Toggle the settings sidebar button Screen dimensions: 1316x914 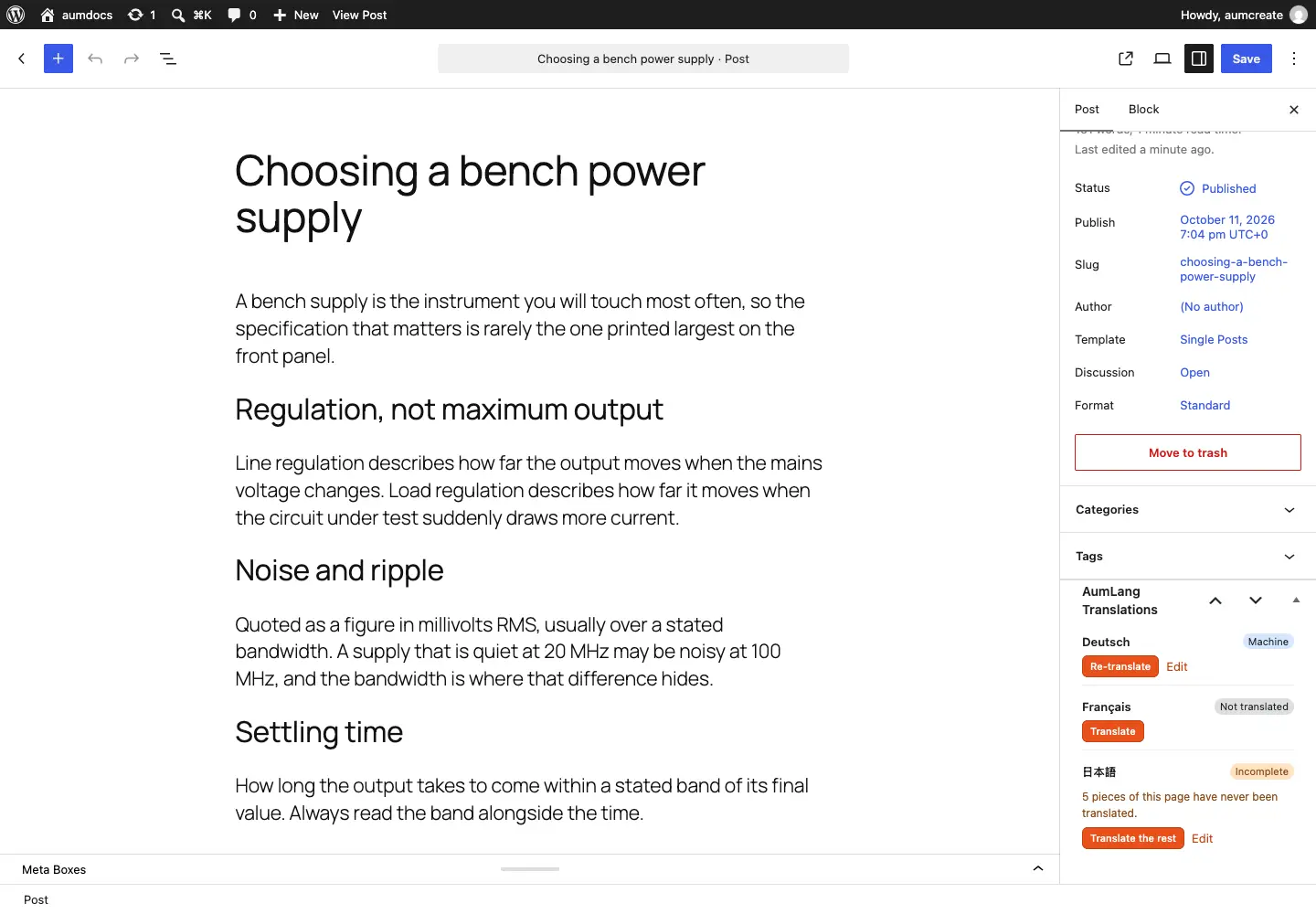pyautogui.click(x=1199, y=58)
